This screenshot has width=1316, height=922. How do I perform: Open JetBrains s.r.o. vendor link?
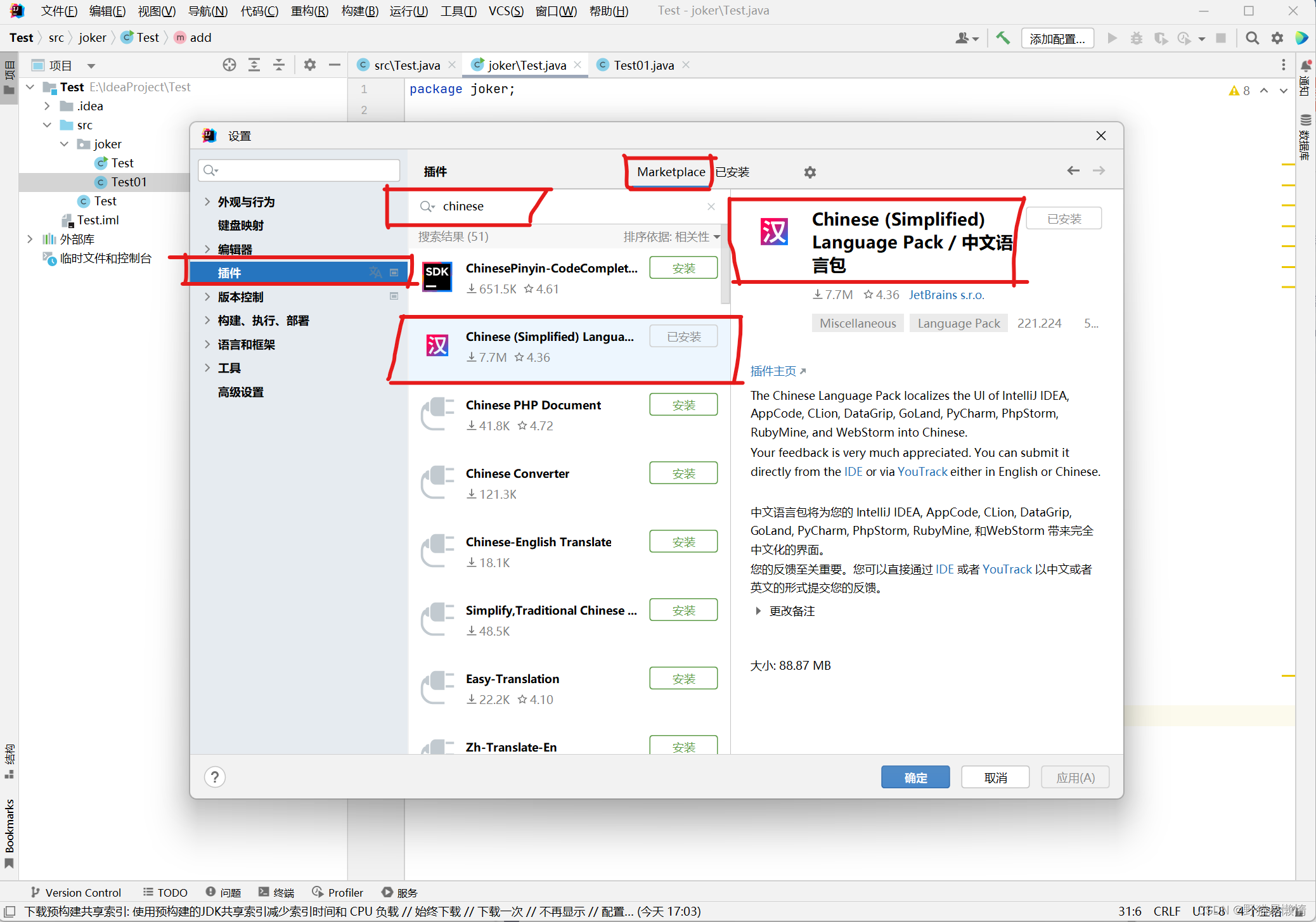pyautogui.click(x=946, y=295)
